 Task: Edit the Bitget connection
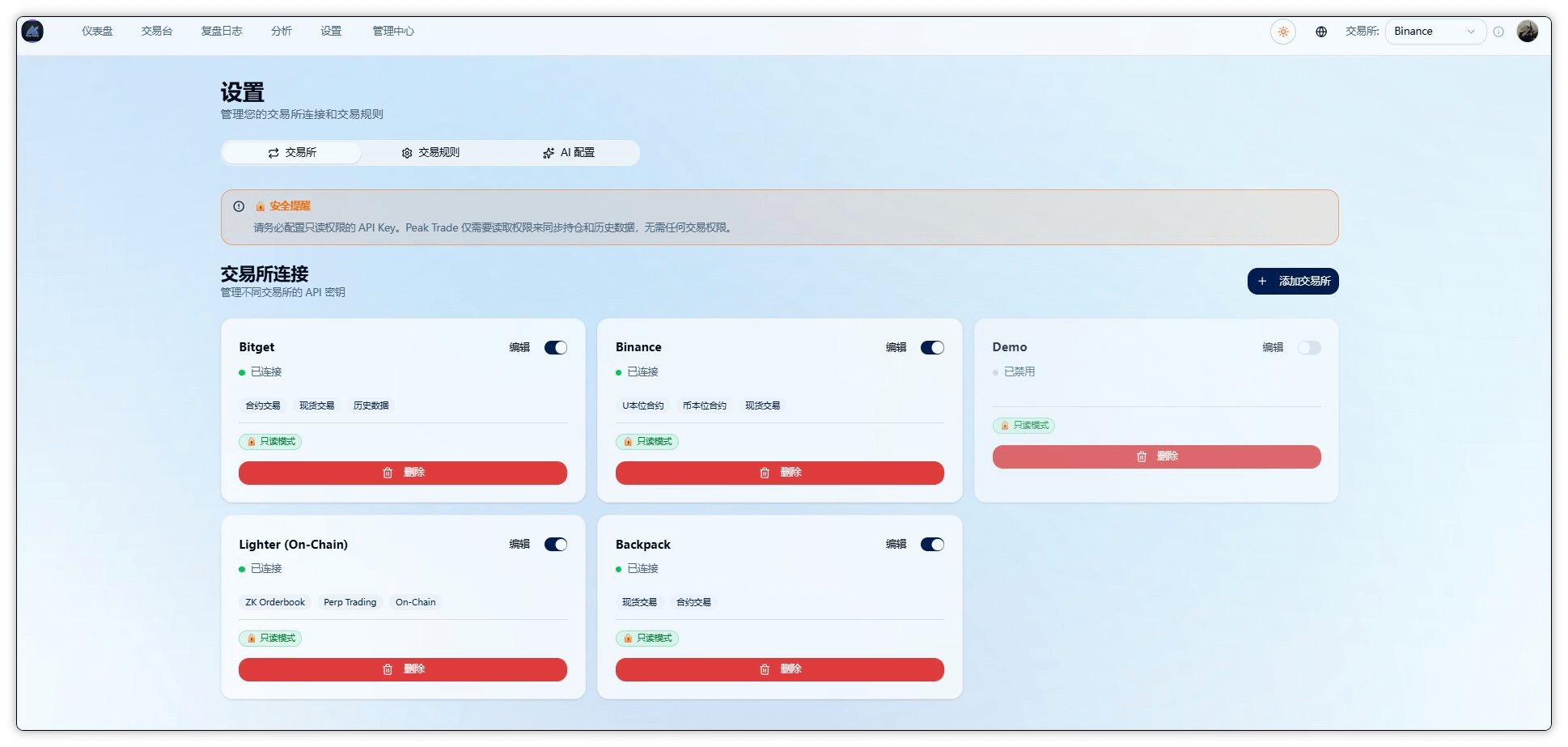[x=519, y=348]
